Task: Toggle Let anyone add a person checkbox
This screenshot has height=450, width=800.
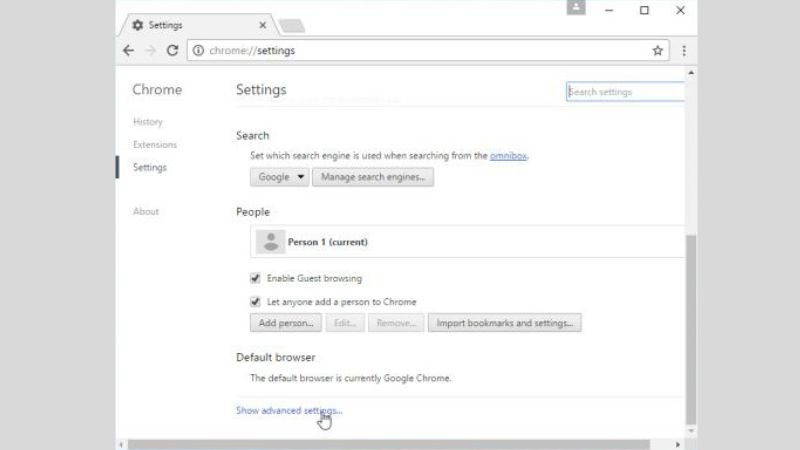Action: pos(255,301)
